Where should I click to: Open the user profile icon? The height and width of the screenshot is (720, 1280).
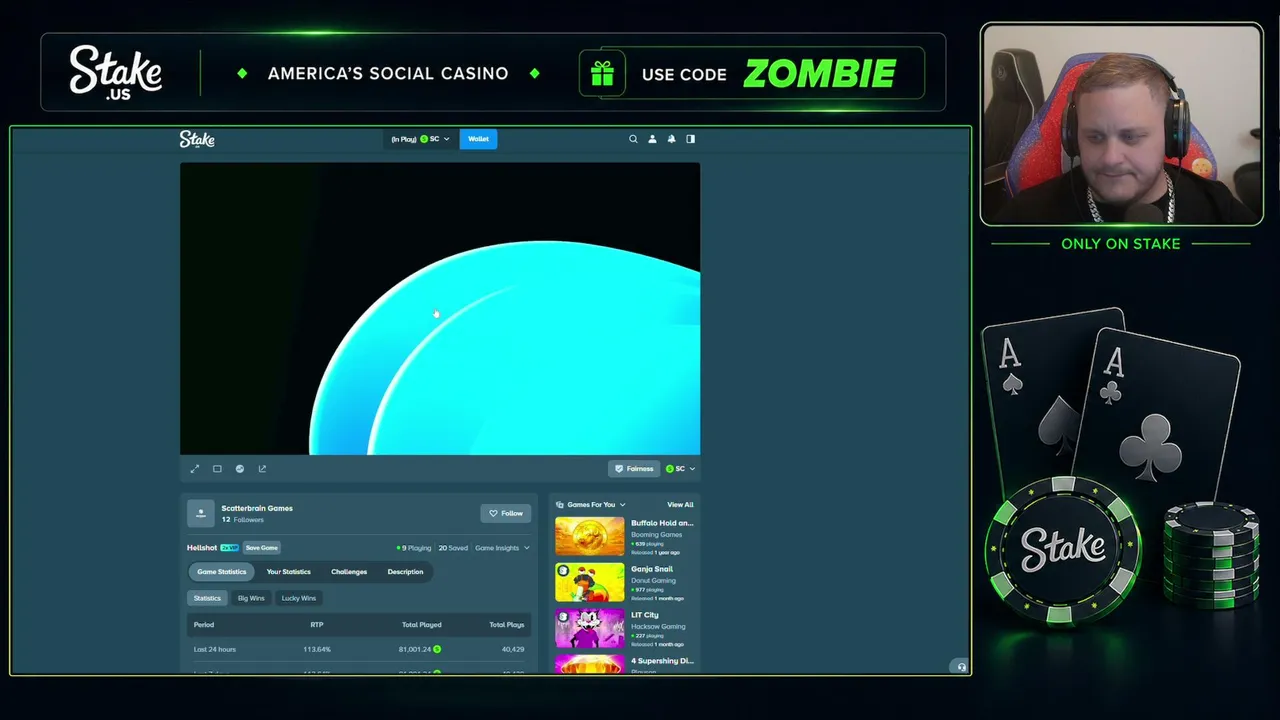[x=652, y=139]
